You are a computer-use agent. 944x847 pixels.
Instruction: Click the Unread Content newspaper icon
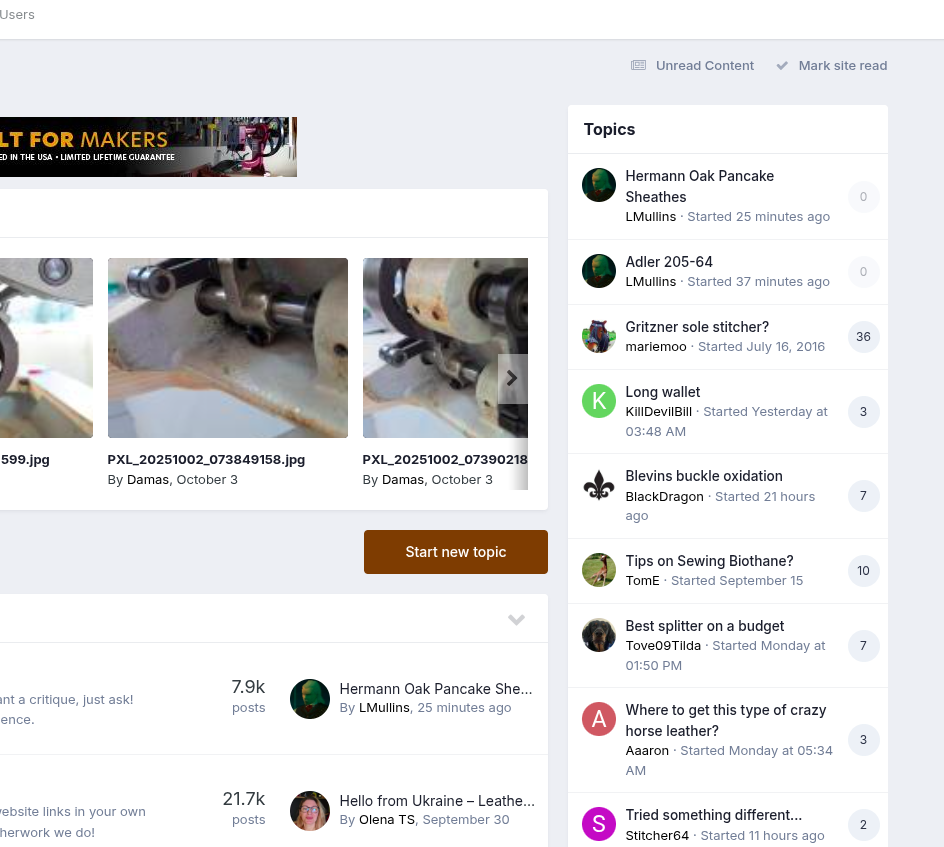(638, 66)
